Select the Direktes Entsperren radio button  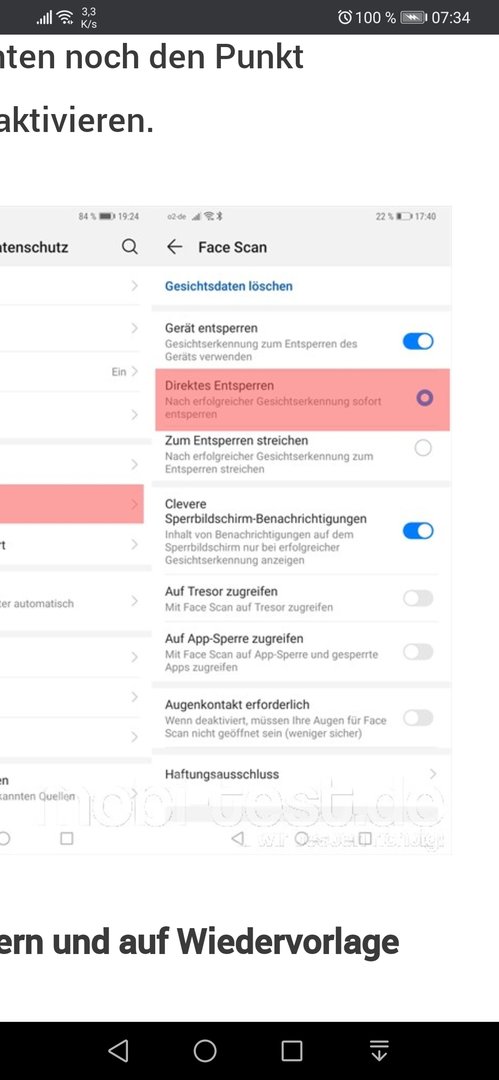(425, 398)
